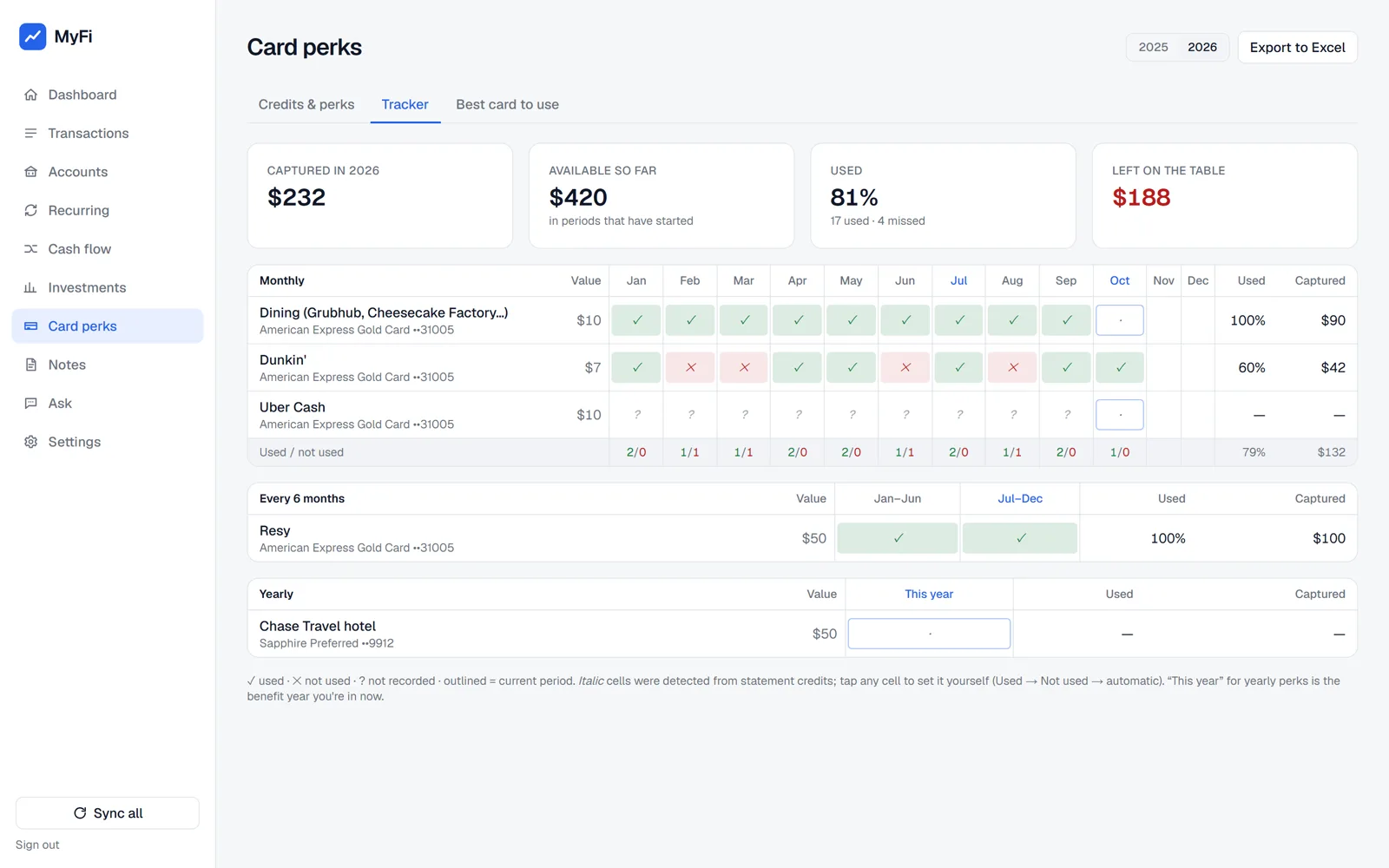This screenshot has width=1389, height=868.
Task: Open the Best card to use tab
Action: (508, 104)
